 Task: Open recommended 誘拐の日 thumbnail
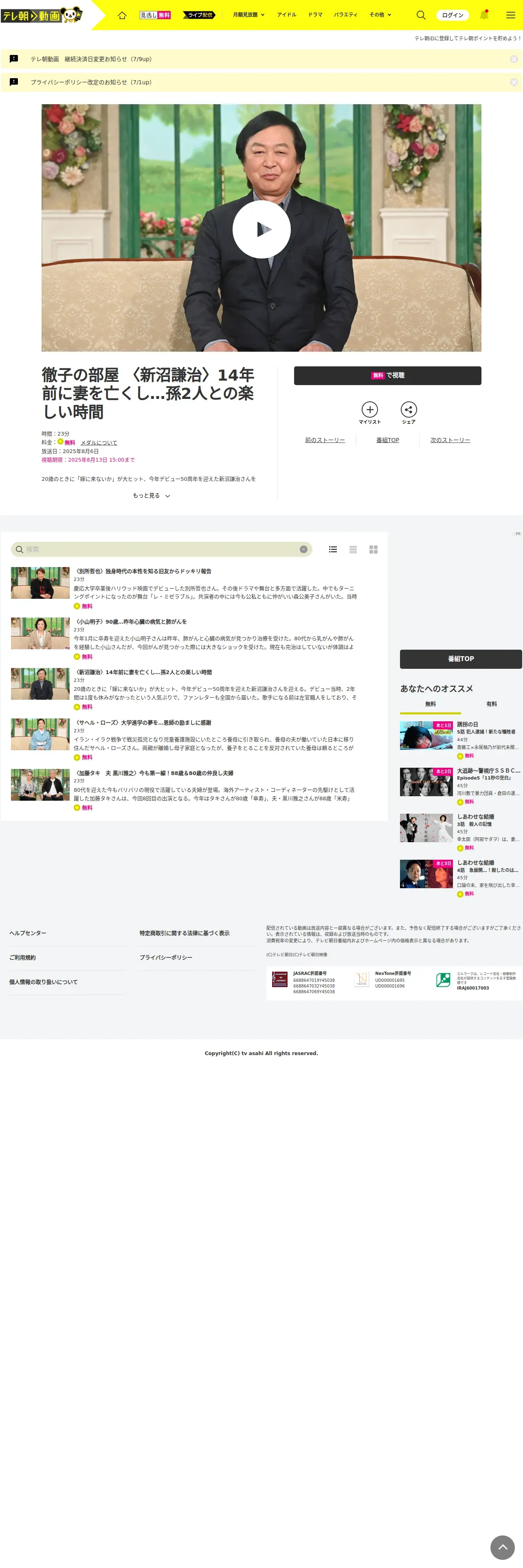[426, 735]
